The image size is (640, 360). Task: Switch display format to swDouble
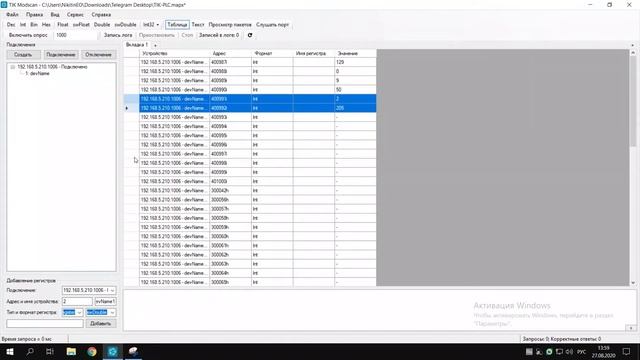[125, 24]
